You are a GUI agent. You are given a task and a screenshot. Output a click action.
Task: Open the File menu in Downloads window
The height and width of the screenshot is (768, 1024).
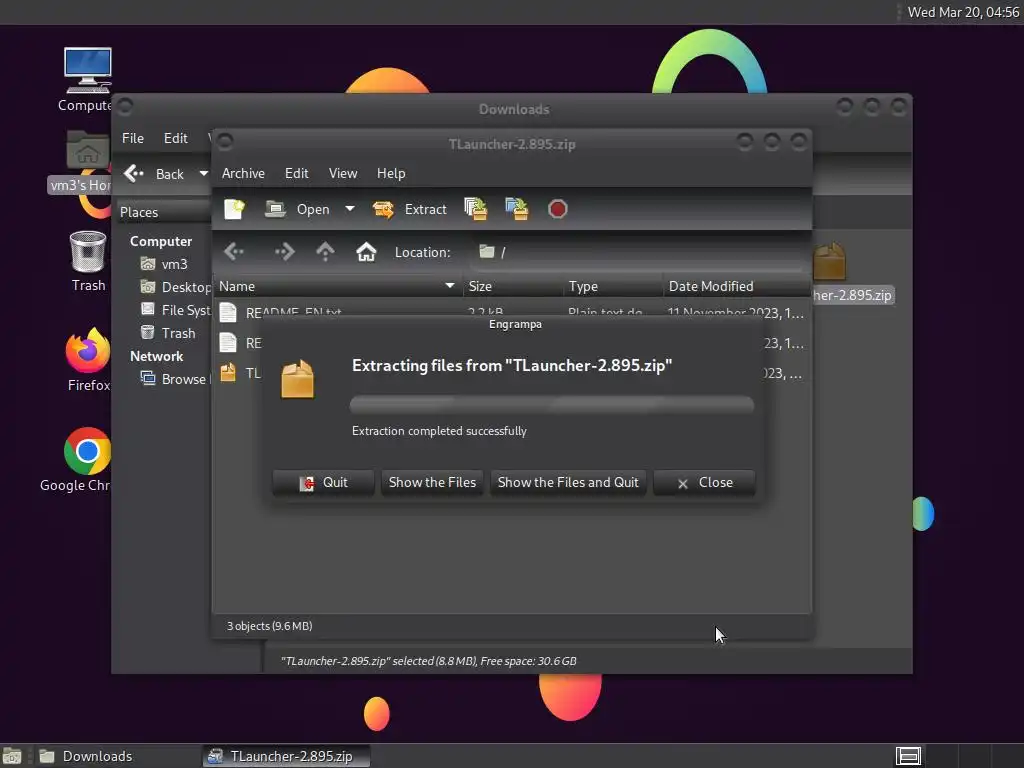pos(133,138)
